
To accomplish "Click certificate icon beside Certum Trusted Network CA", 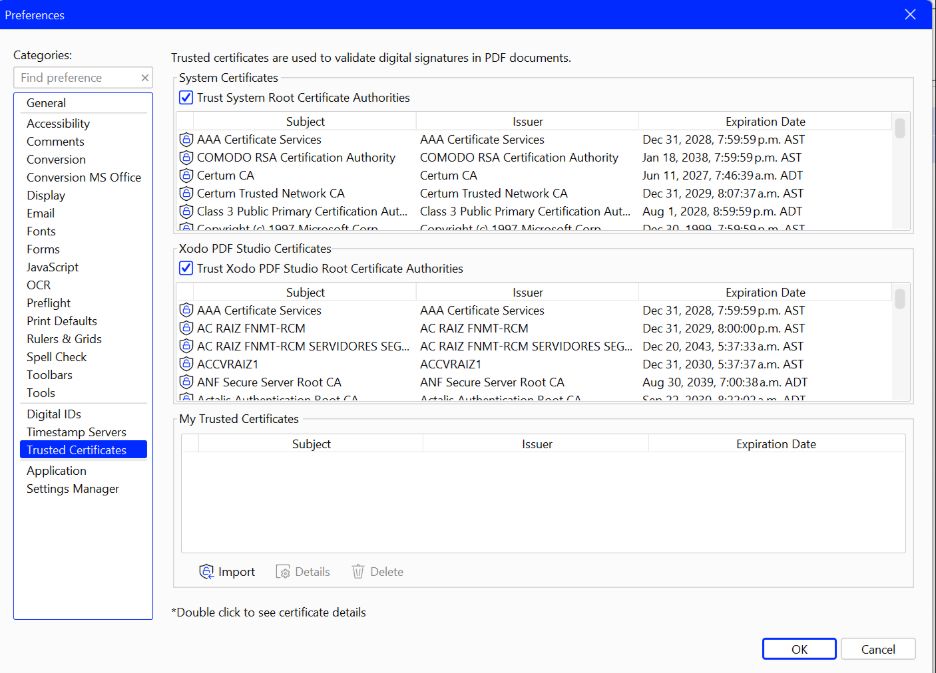I will pos(186,193).
